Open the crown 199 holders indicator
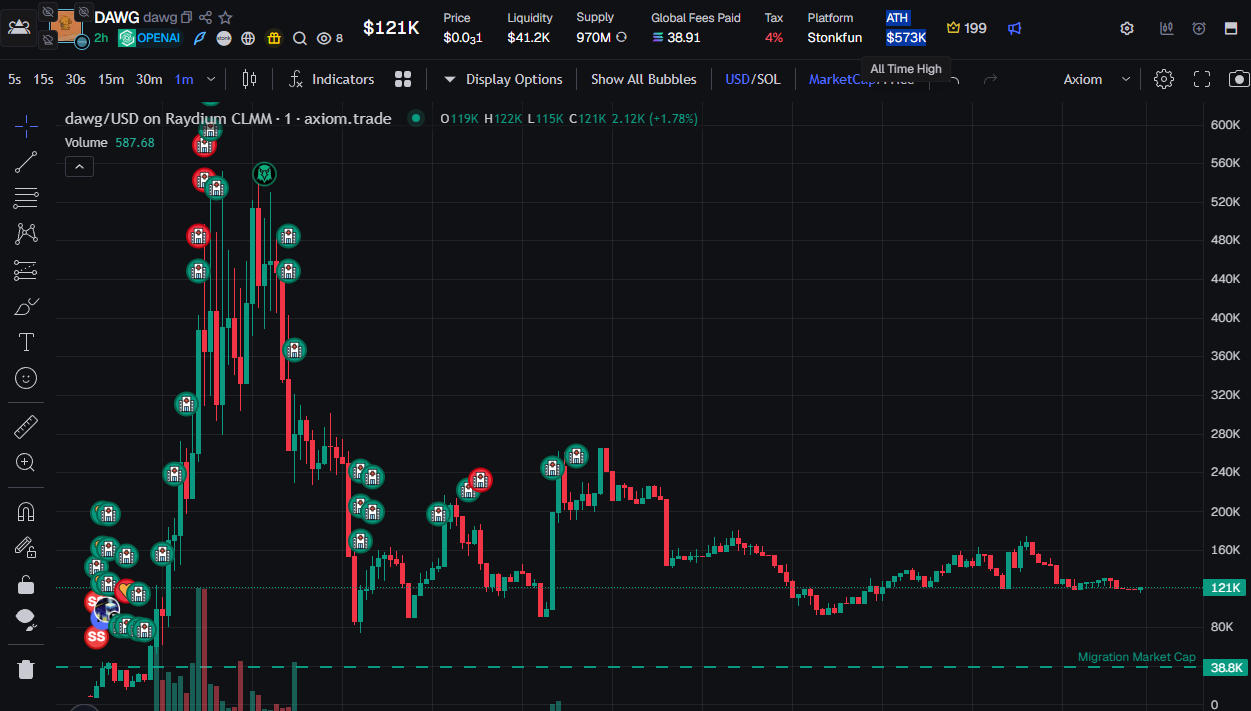 966,28
